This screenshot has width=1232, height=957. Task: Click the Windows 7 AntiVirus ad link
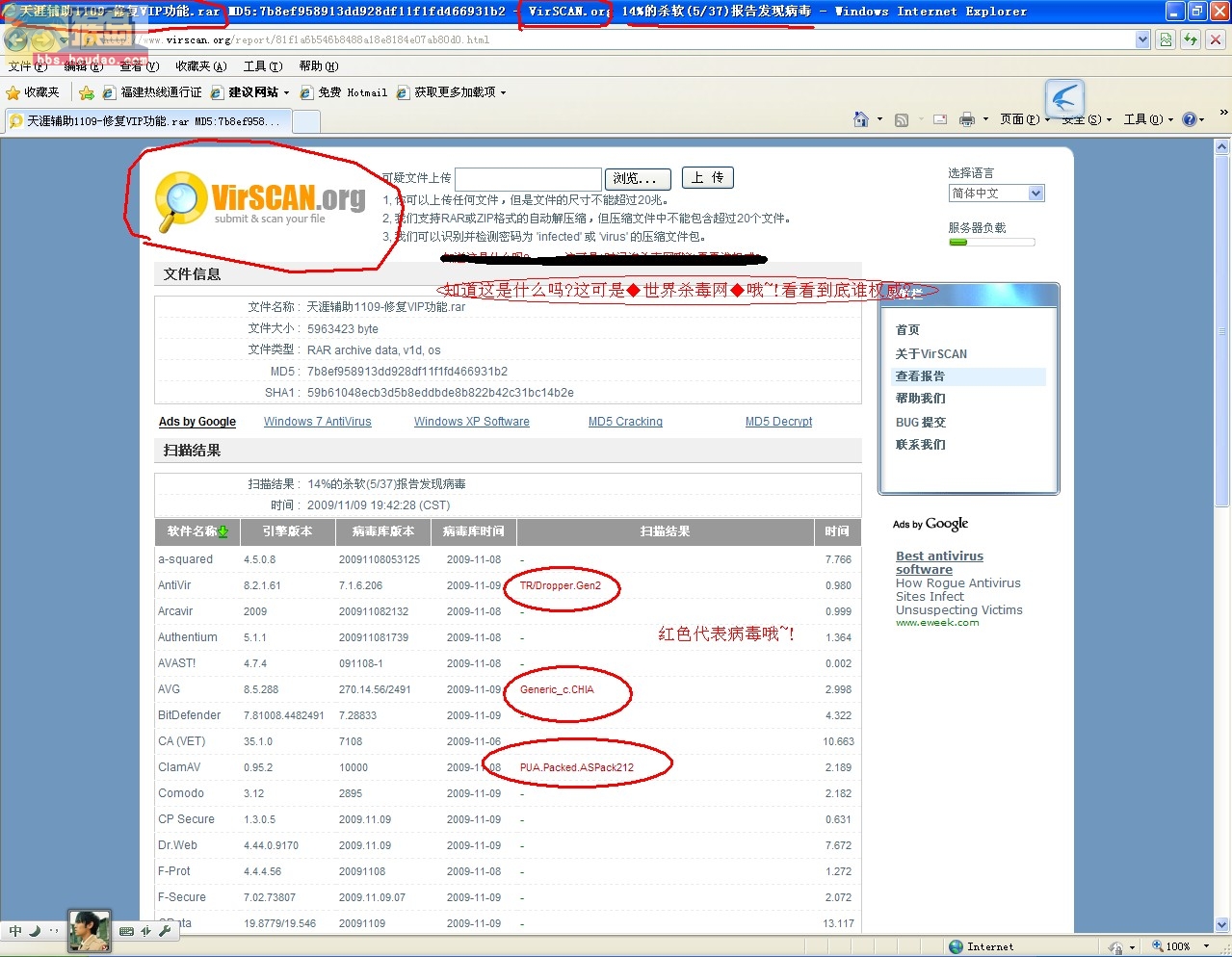317,422
